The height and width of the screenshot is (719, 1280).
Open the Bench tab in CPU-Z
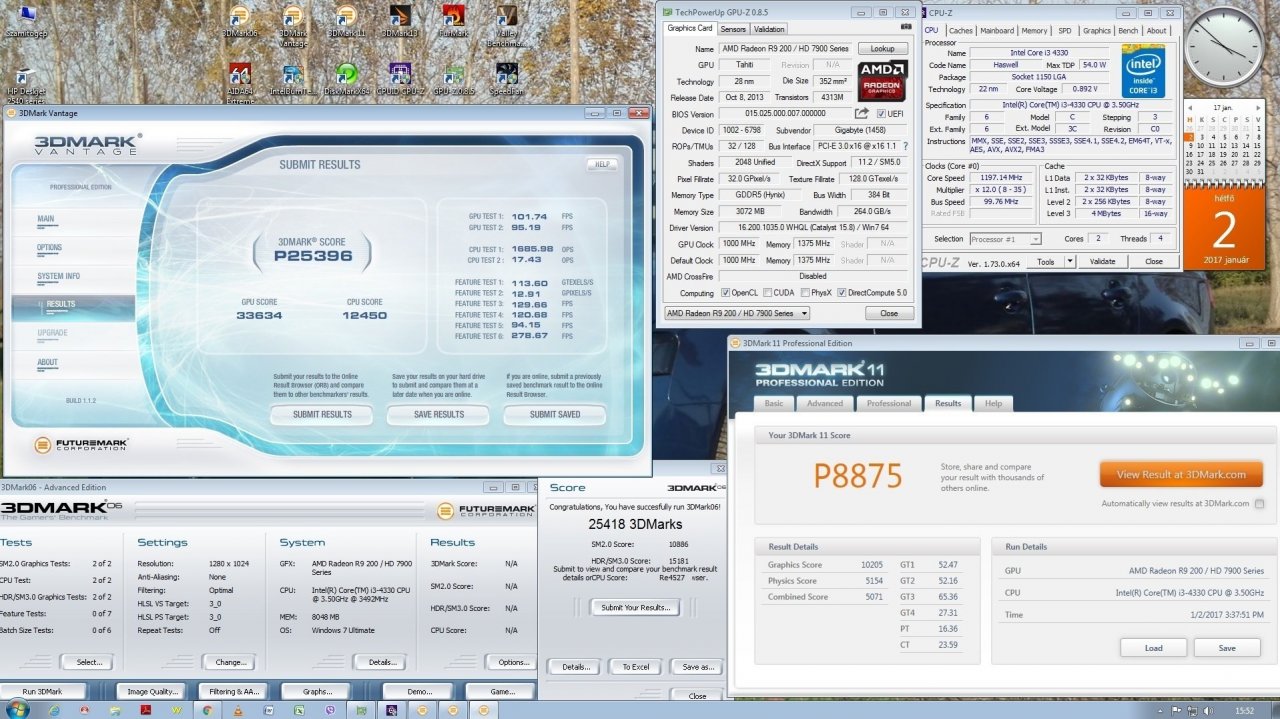pos(1127,31)
